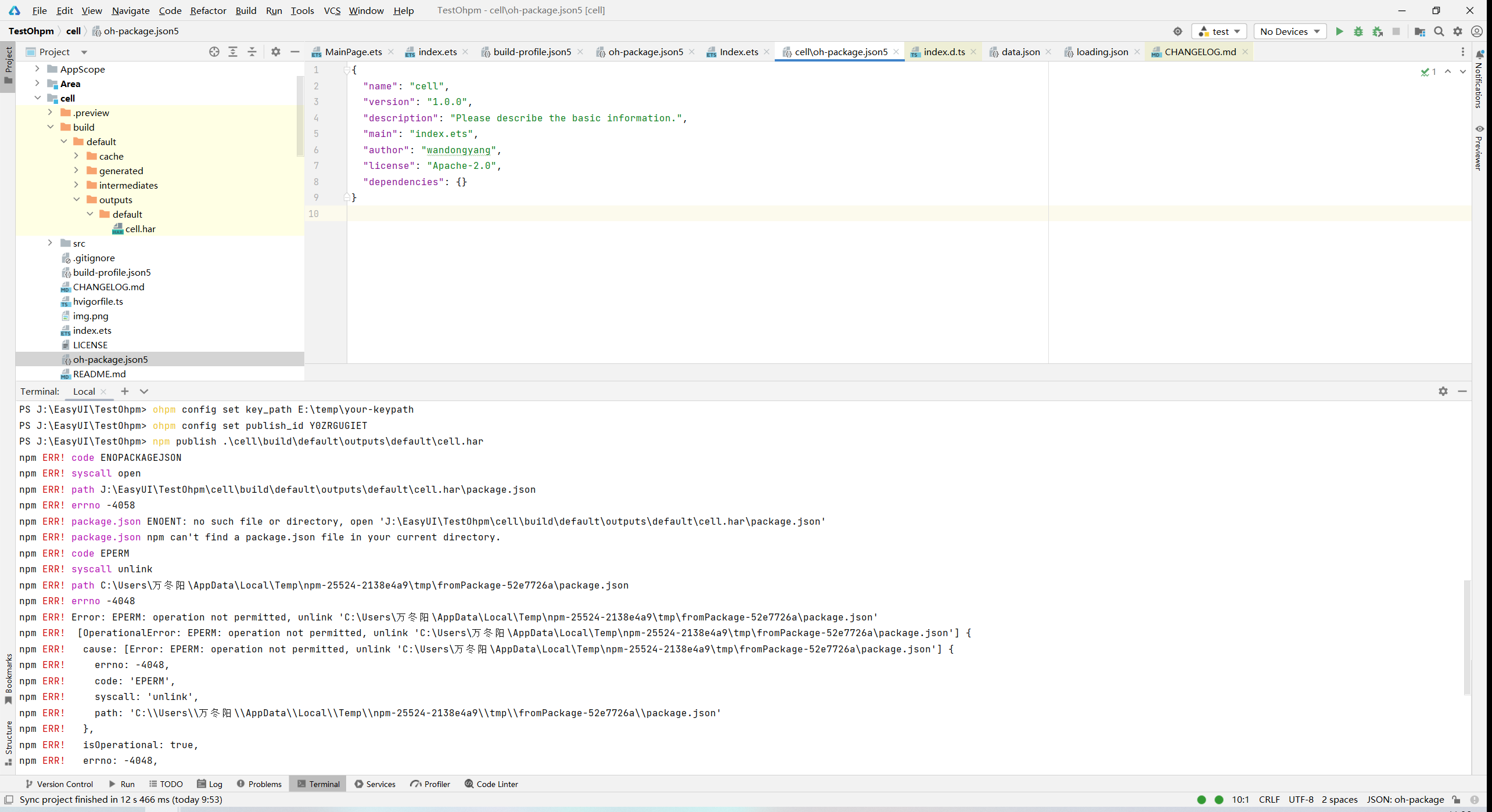Open the Version Control tool window
The image size is (1492, 812).
pyautogui.click(x=59, y=784)
